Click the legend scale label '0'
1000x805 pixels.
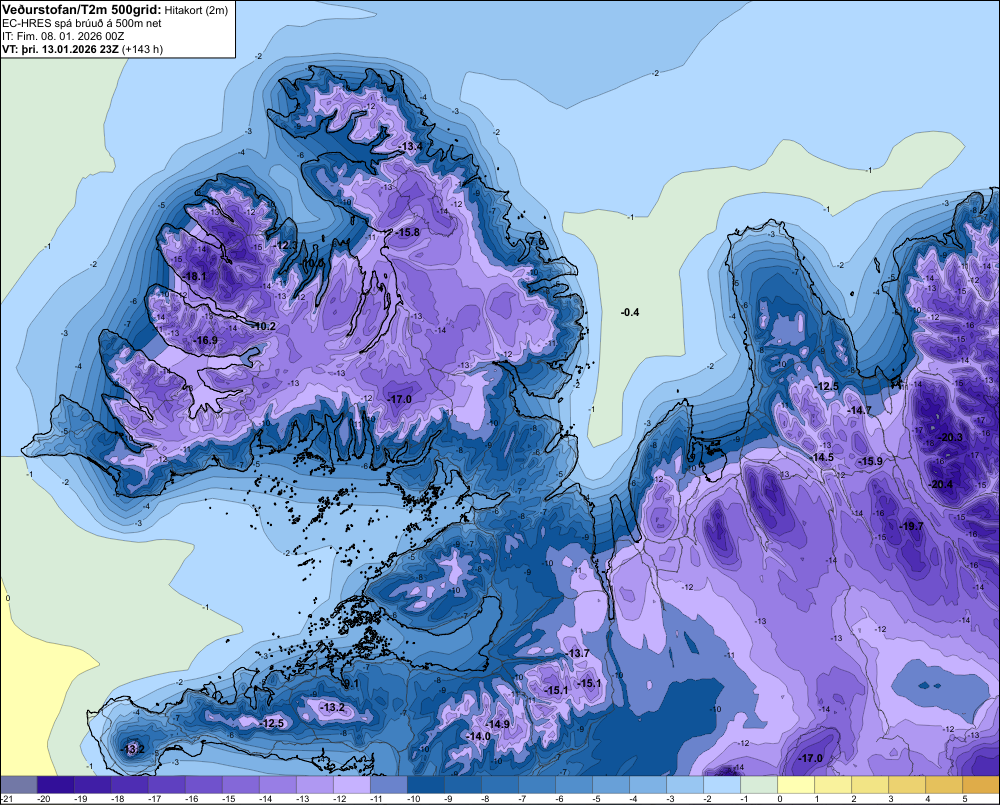(x=779, y=799)
